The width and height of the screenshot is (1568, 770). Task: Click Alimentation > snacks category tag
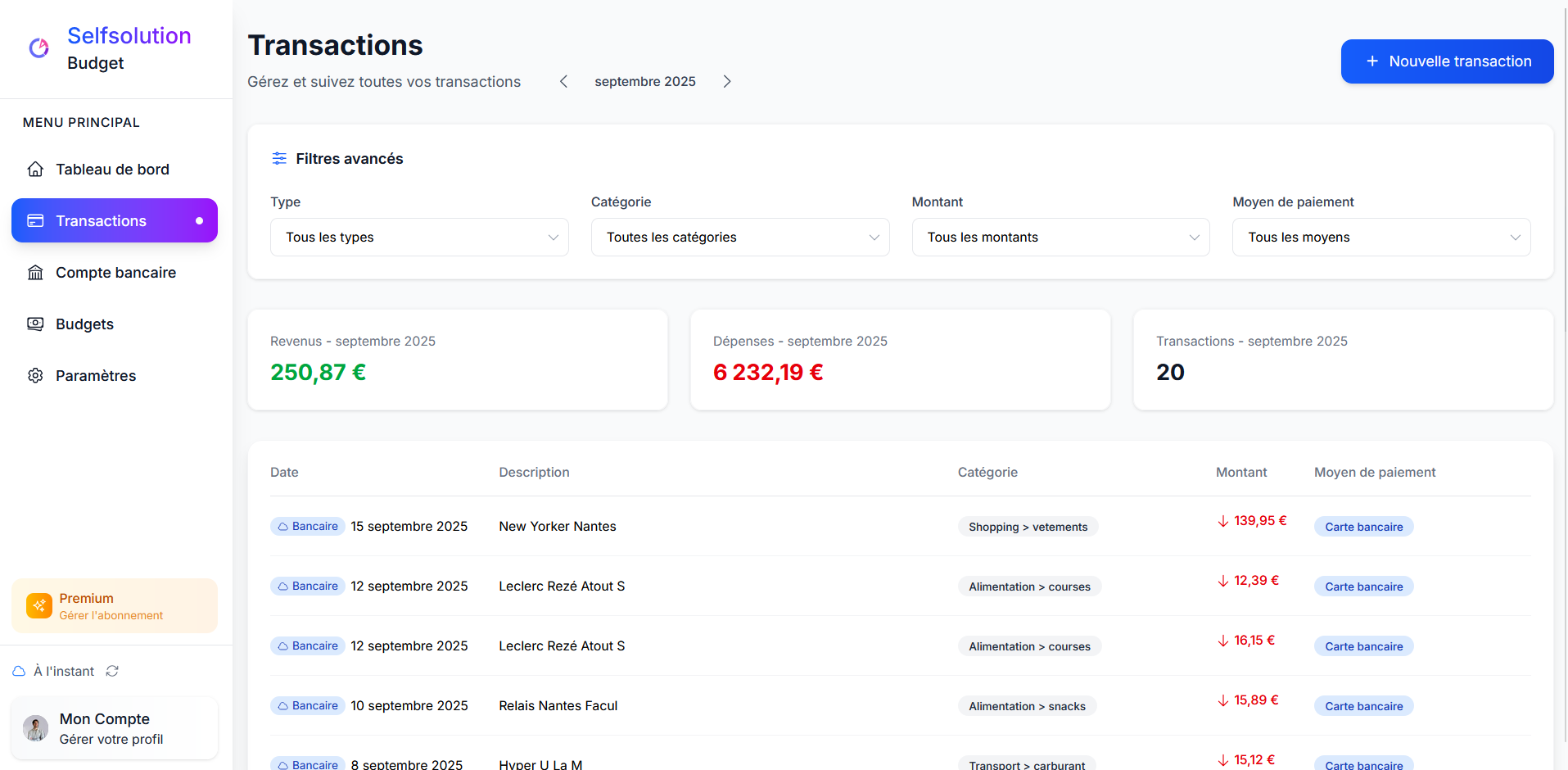[x=1028, y=706]
